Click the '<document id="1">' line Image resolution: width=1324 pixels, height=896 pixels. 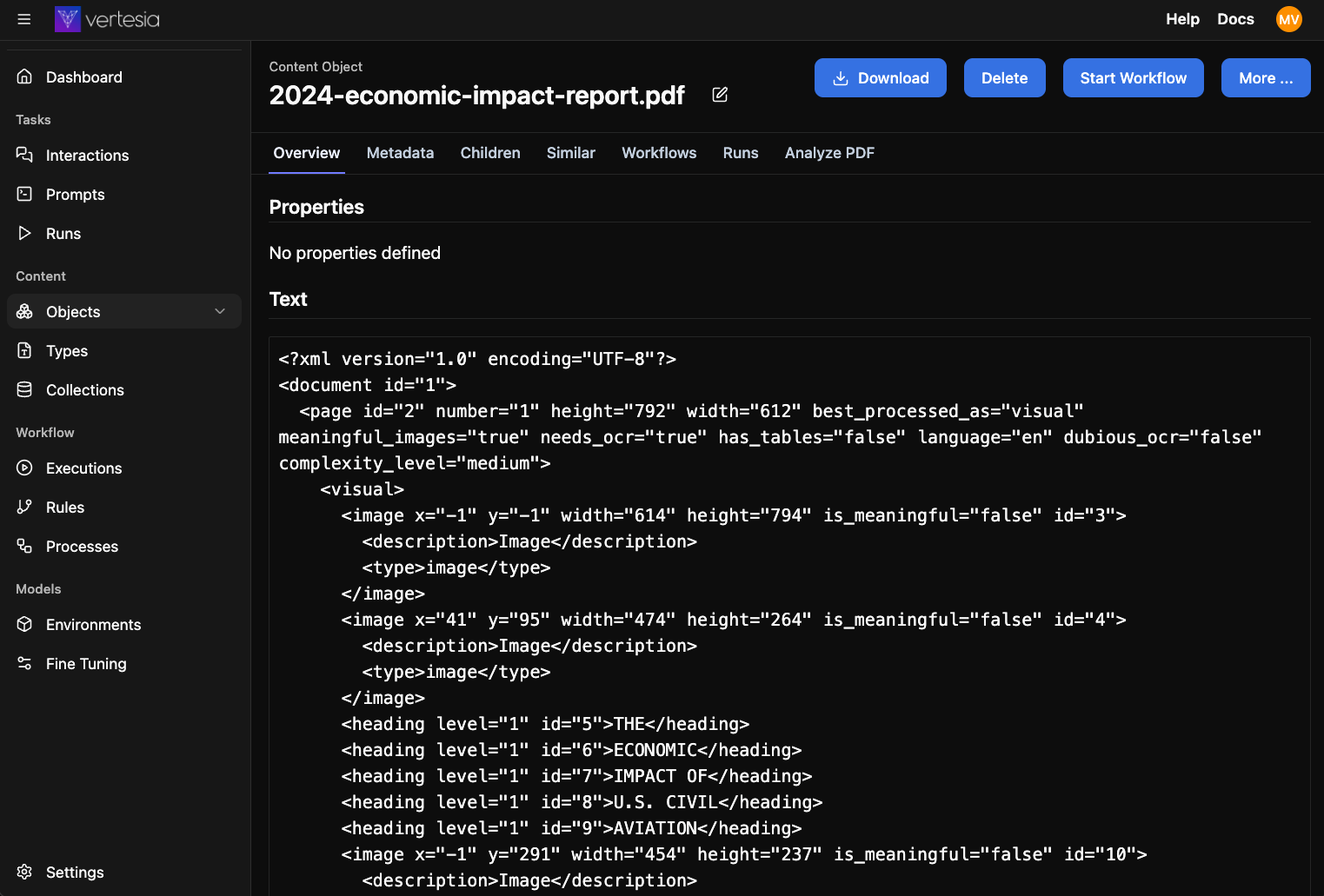click(x=367, y=385)
